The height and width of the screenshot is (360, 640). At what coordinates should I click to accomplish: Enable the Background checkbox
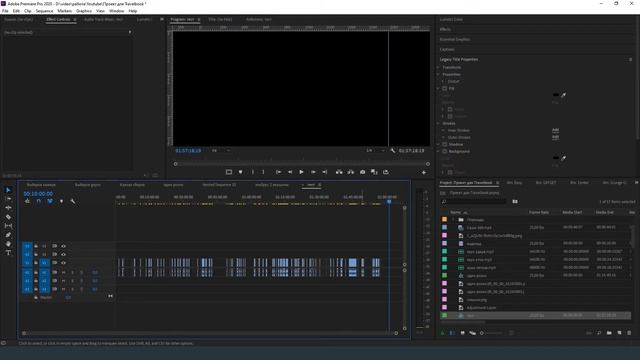tap(445, 151)
